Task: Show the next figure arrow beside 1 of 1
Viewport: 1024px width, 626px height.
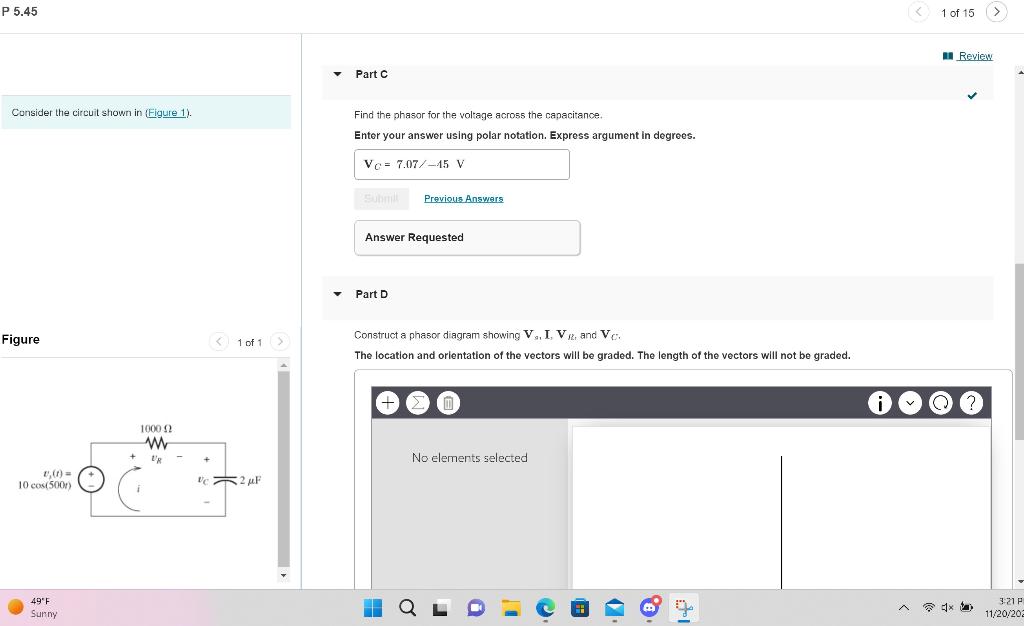Action: [x=280, y=341]
